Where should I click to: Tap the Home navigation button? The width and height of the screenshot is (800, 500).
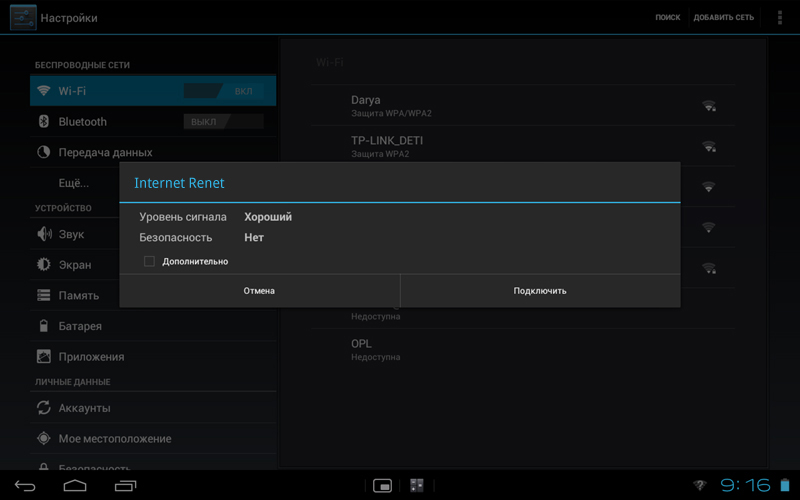point(75,485)
